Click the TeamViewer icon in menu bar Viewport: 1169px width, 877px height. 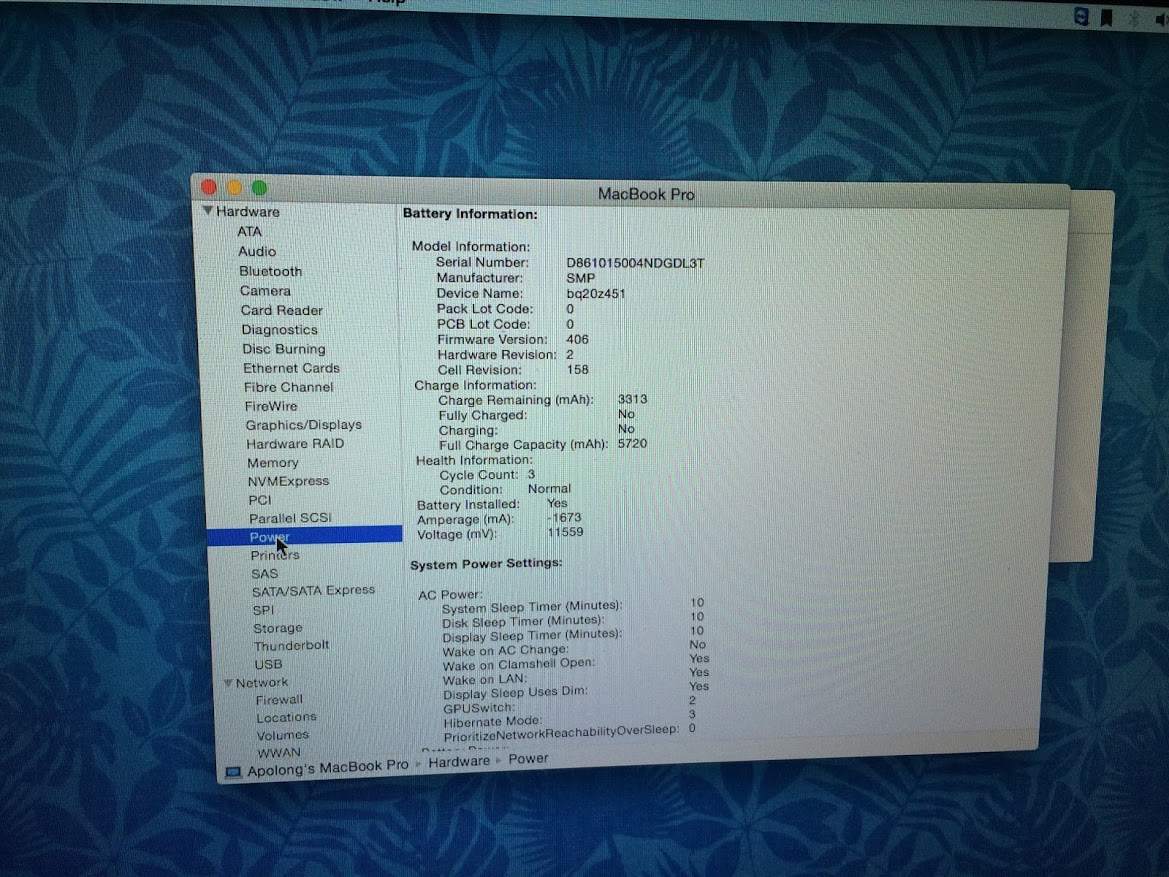[1080, 17]
